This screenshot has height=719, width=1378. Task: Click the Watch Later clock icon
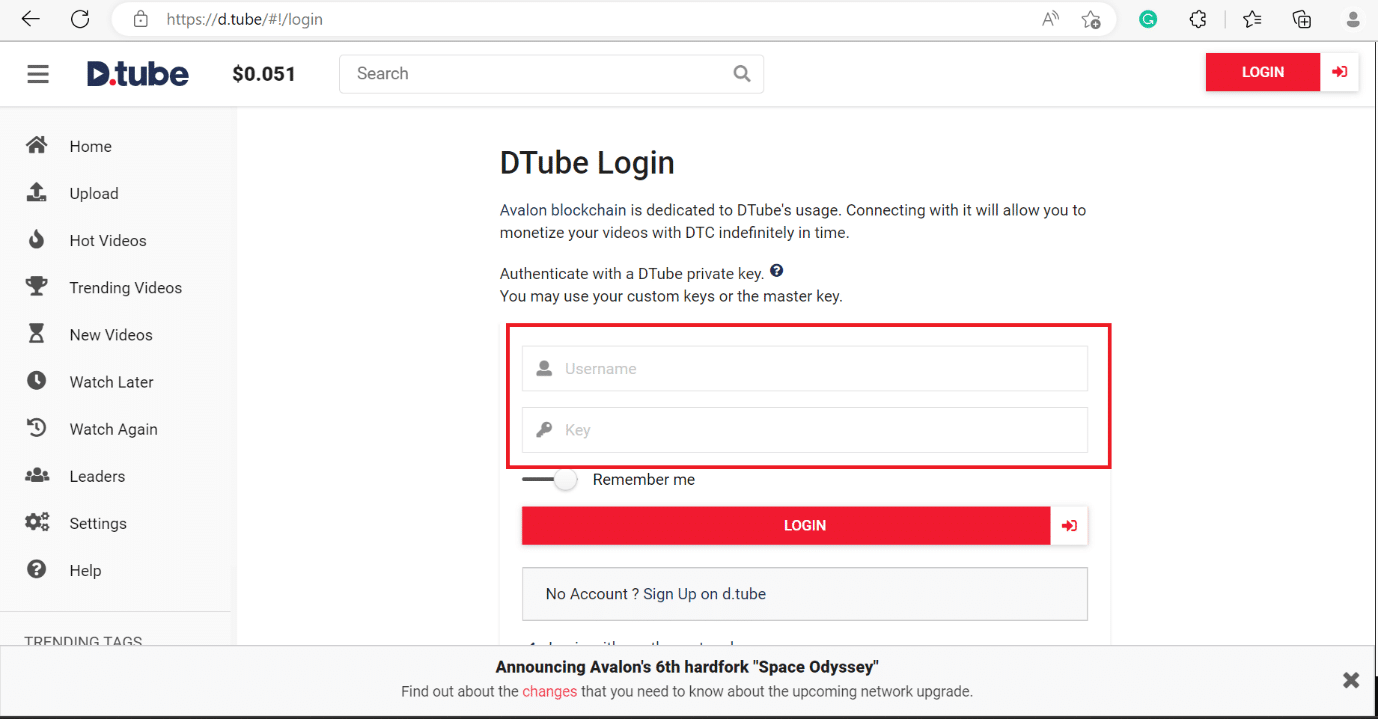(37, 381)
